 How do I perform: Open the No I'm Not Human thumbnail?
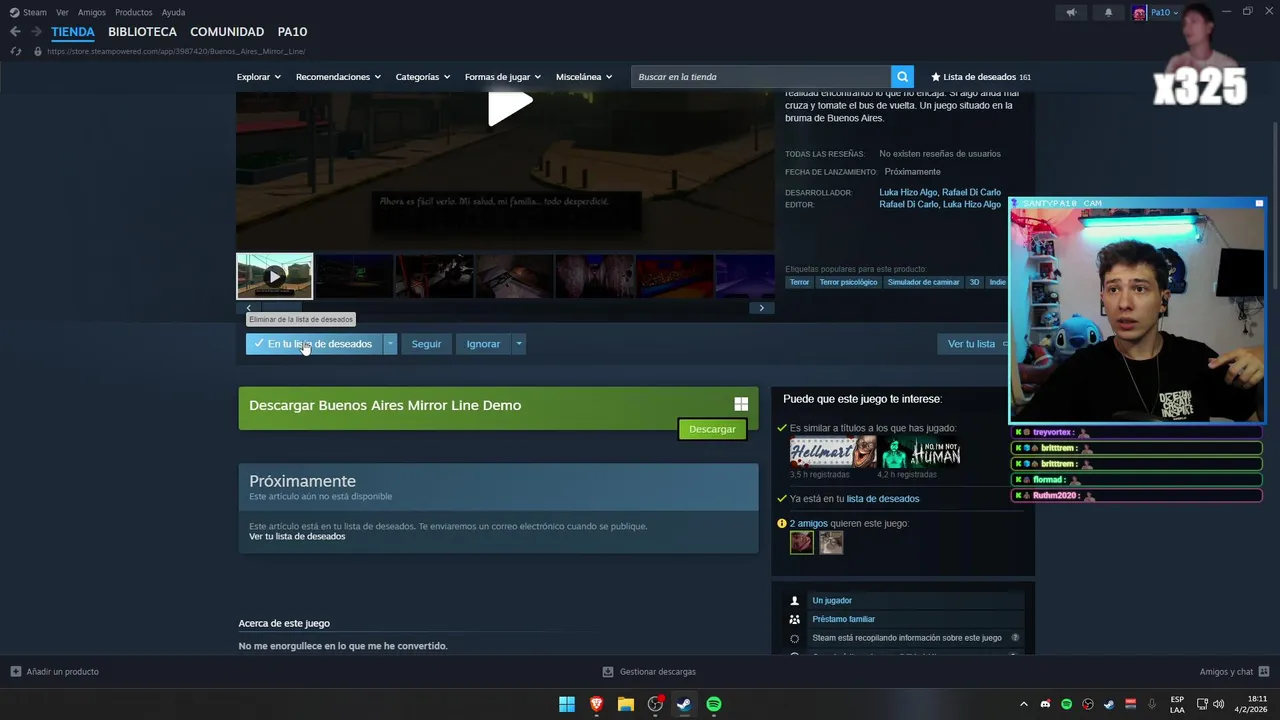pos(921,452)
